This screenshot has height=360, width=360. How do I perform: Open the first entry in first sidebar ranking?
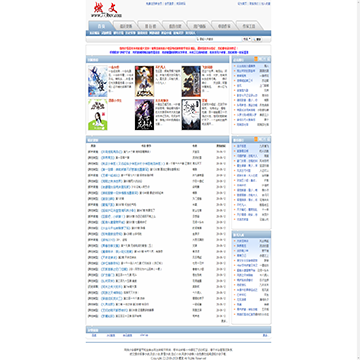click(x=246, y=66)
